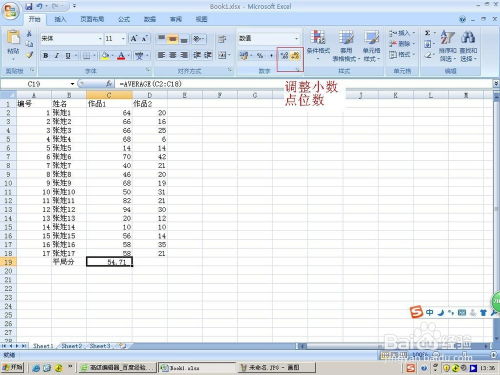Click the Format cells button

click(402, 54)
